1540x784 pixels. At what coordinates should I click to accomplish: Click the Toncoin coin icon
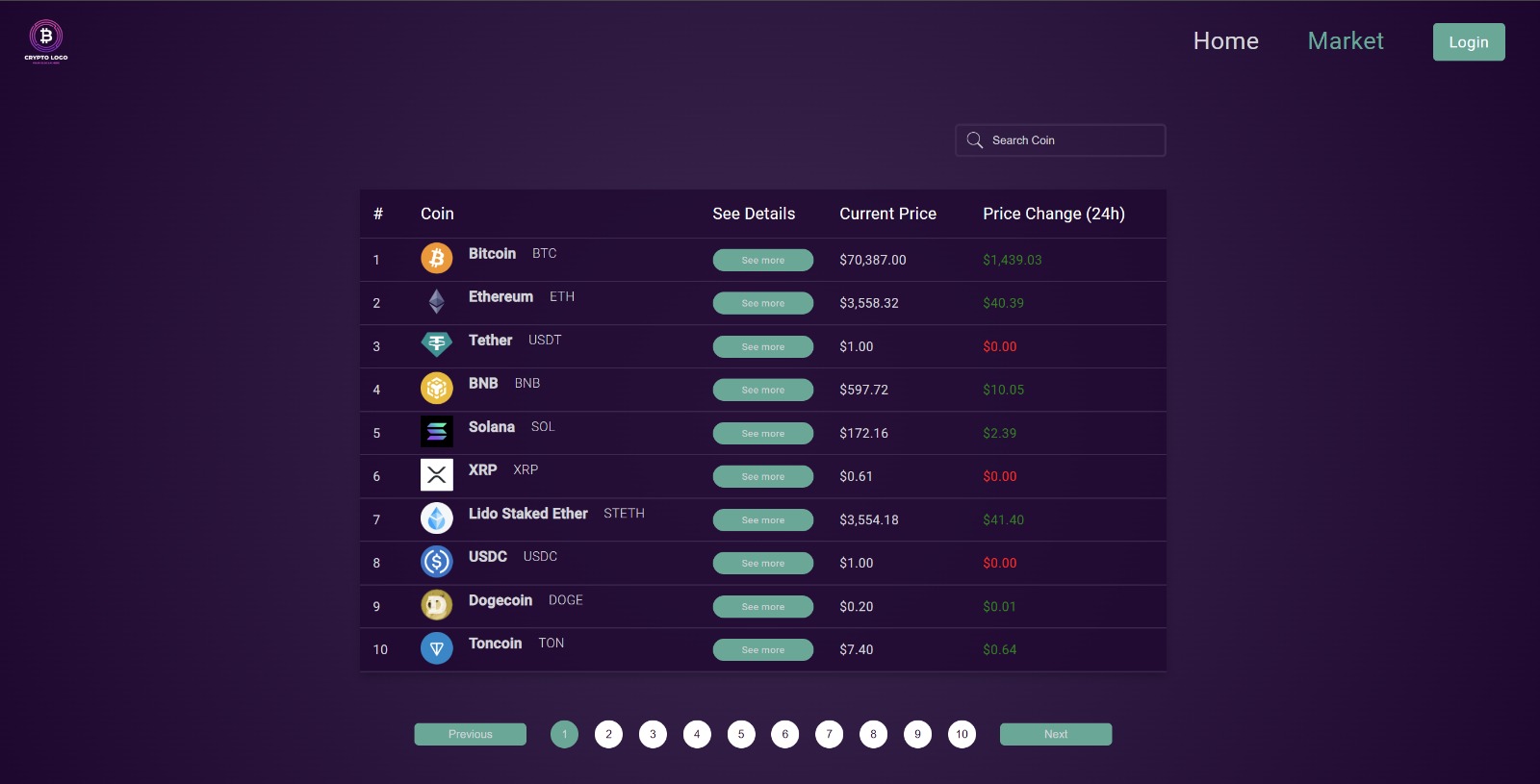tap(437, 647)
